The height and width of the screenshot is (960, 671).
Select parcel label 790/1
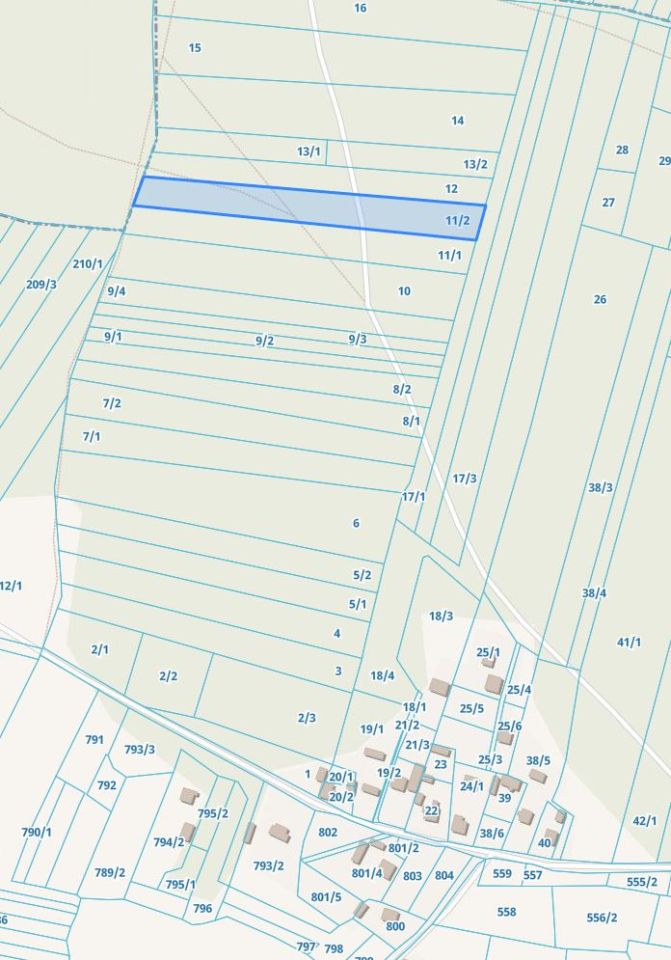(37, 833)
